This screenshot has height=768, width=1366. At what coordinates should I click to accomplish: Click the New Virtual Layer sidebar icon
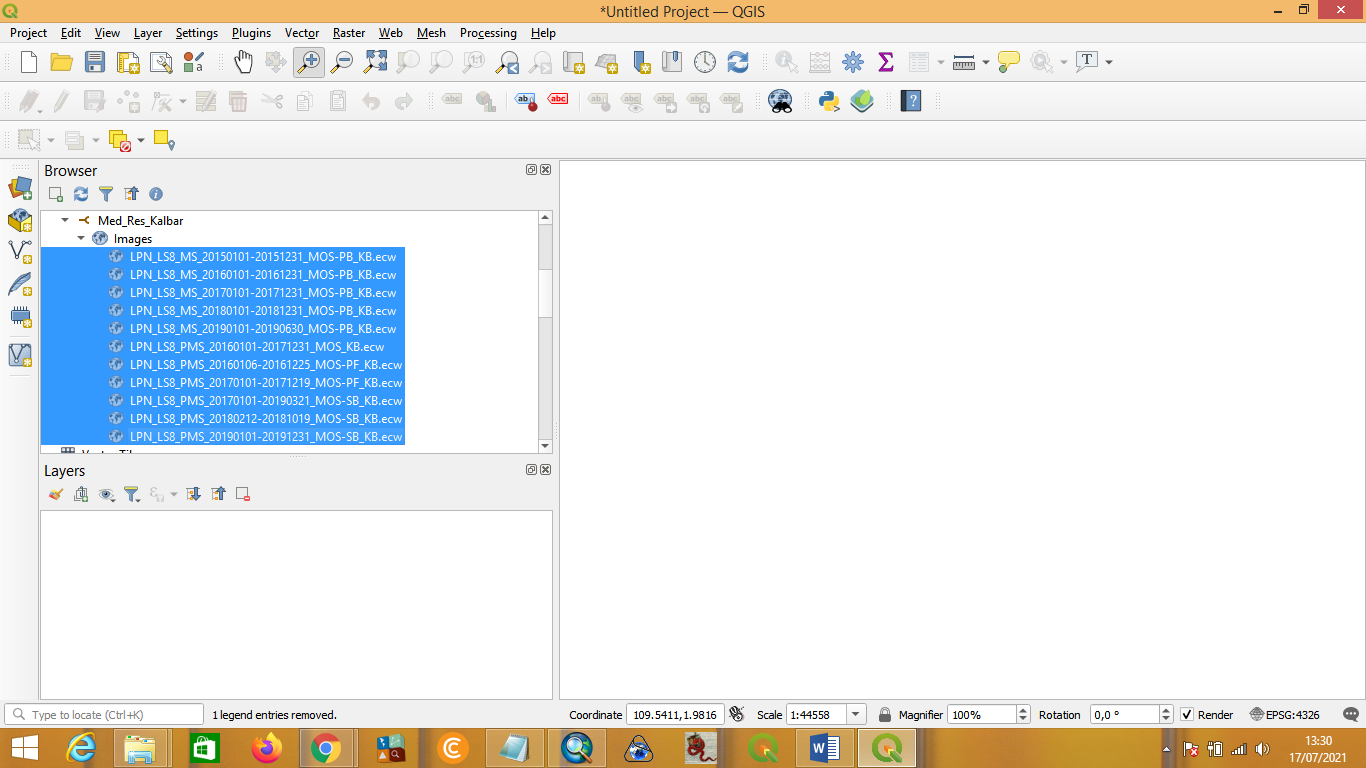(20, 354)
